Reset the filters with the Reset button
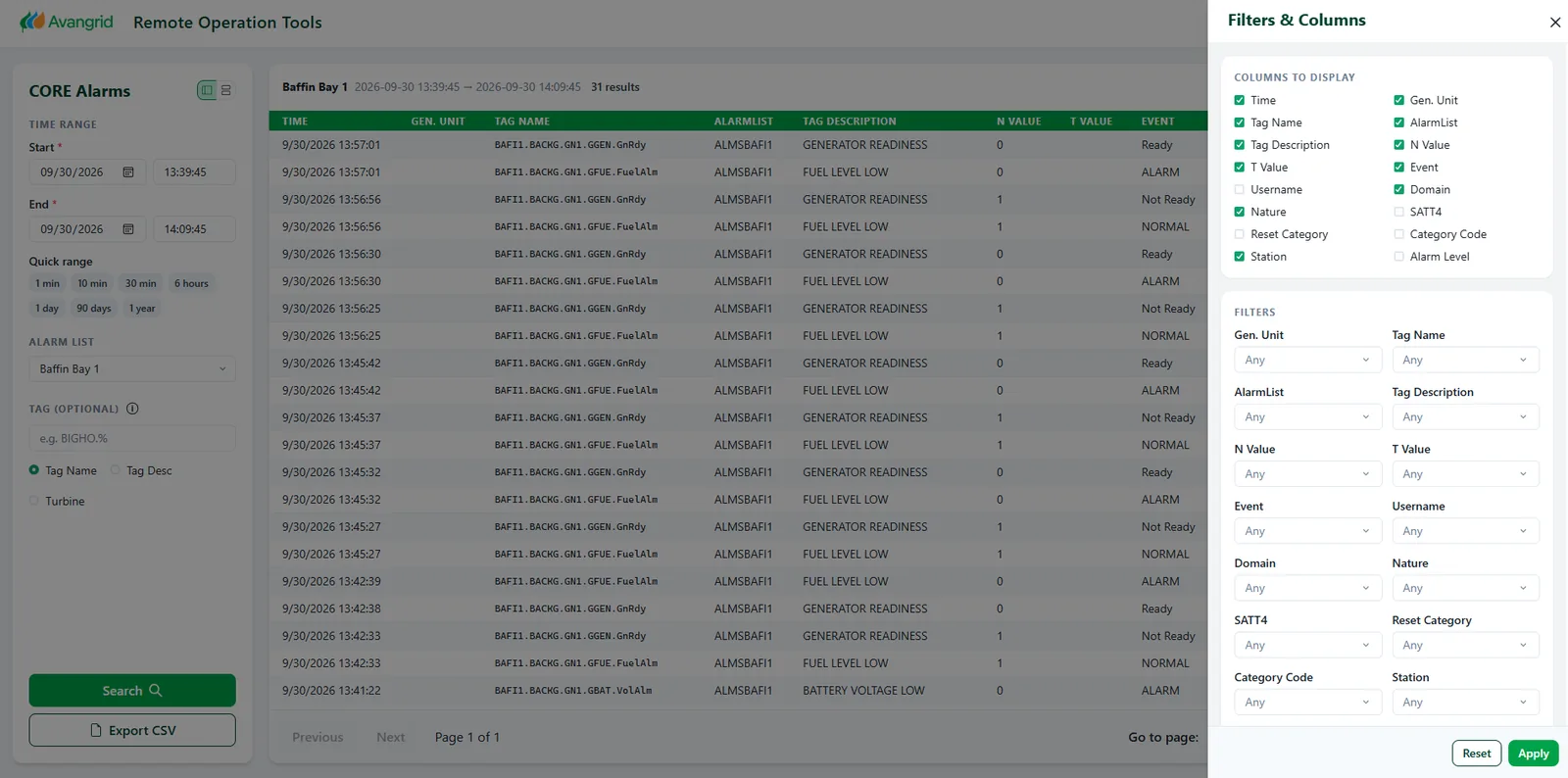This screenshot has width=1568, height=778. tap(1476, 754)
